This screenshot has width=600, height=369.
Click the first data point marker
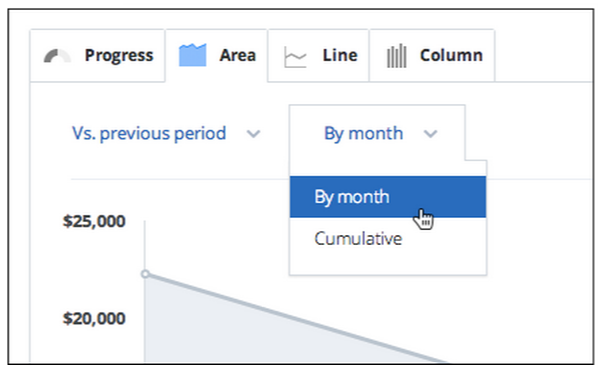point(145,274)
